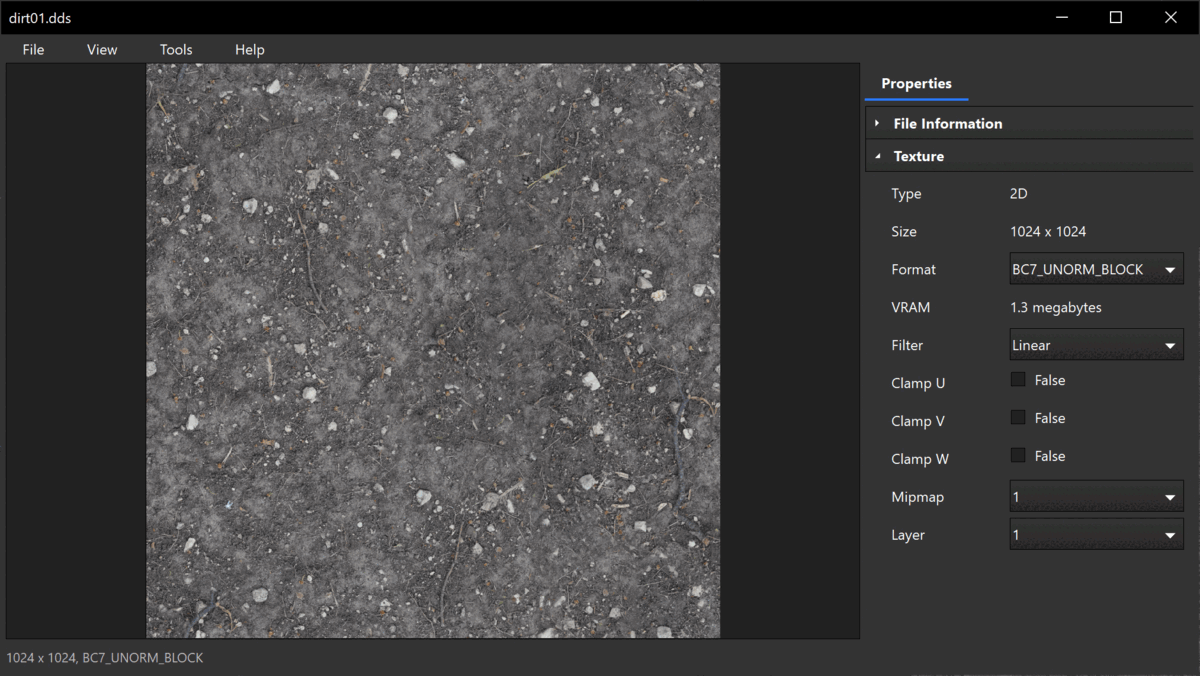Maximize the texture viewer window
Viewport: 1200px width, 676px height.
[x=1116, y=17]
